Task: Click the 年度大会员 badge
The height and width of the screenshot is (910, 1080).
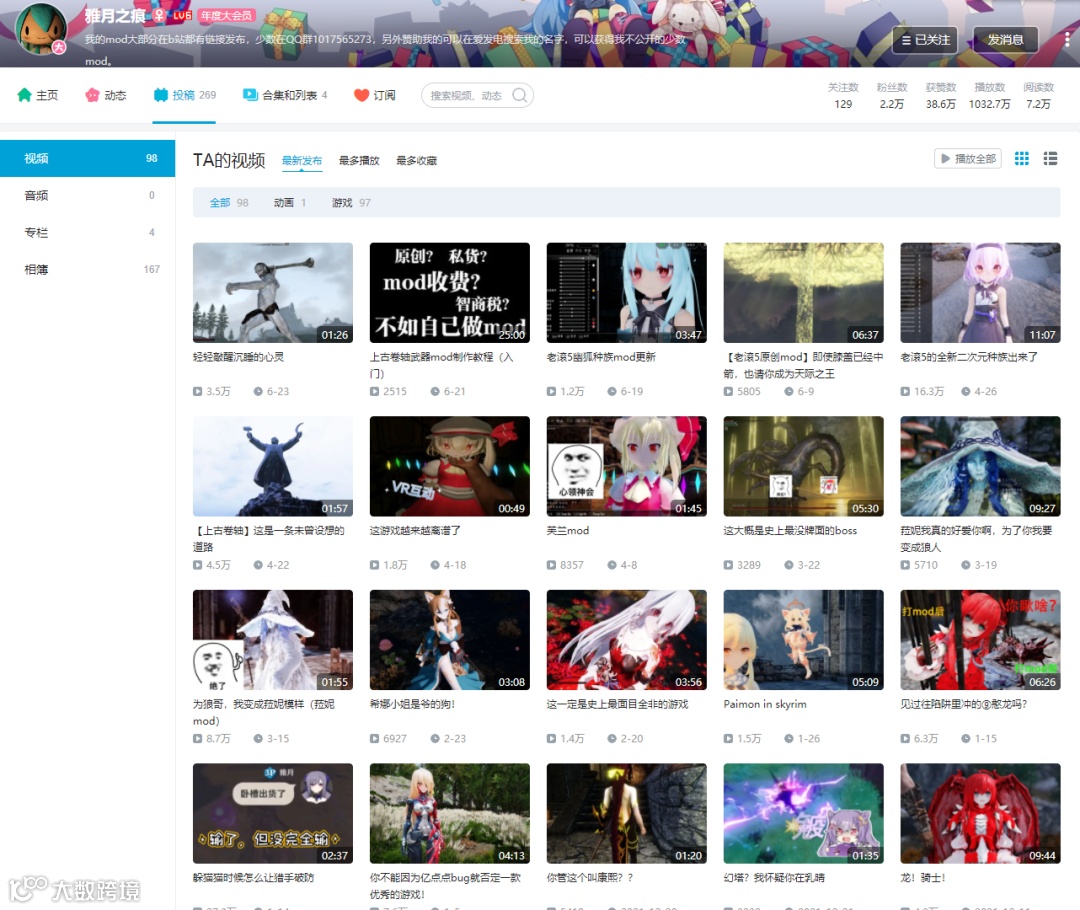Action: 226,15
